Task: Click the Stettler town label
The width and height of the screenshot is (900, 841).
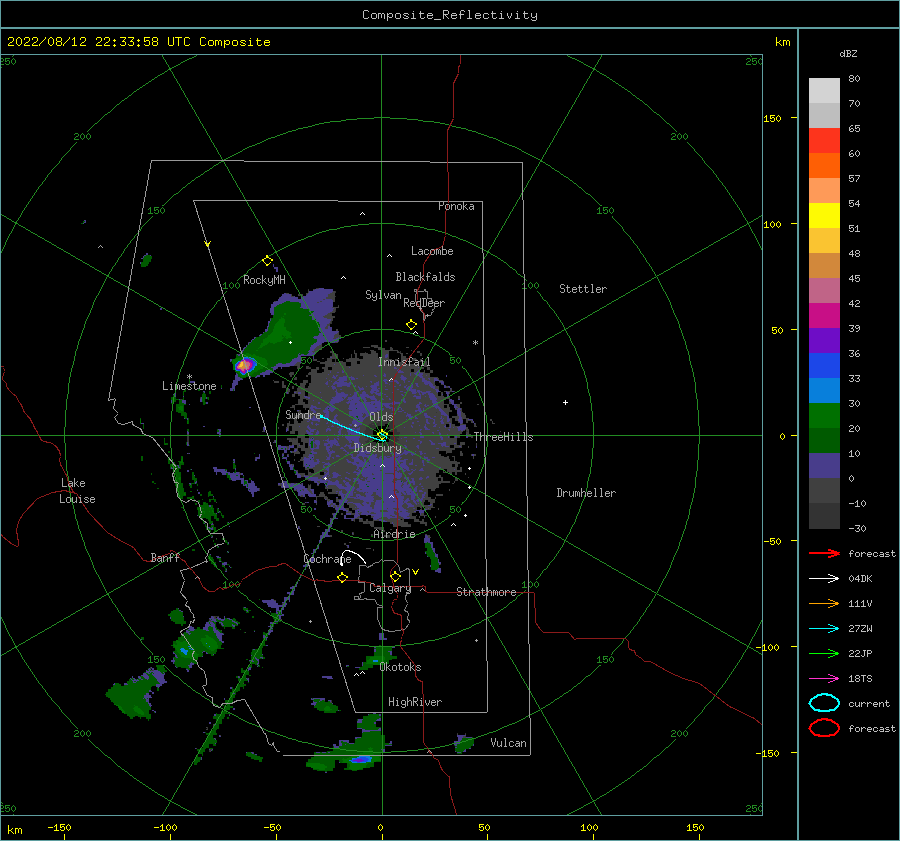Action: click(x=583, y=289)
